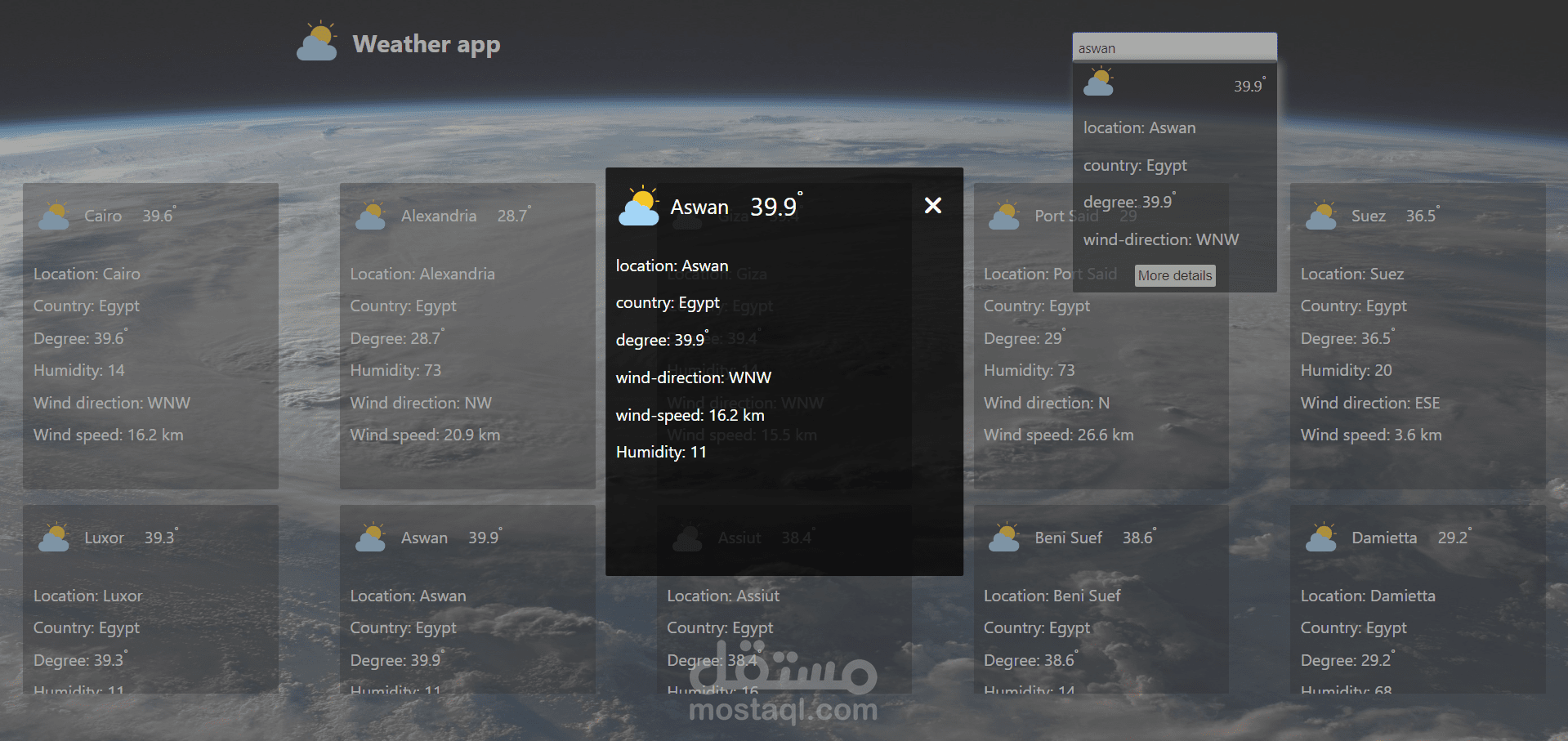1568x741 pixels.
Task: Click 'wind-speed: 16.2 km' in popup
Action: (x=690, y=415)
